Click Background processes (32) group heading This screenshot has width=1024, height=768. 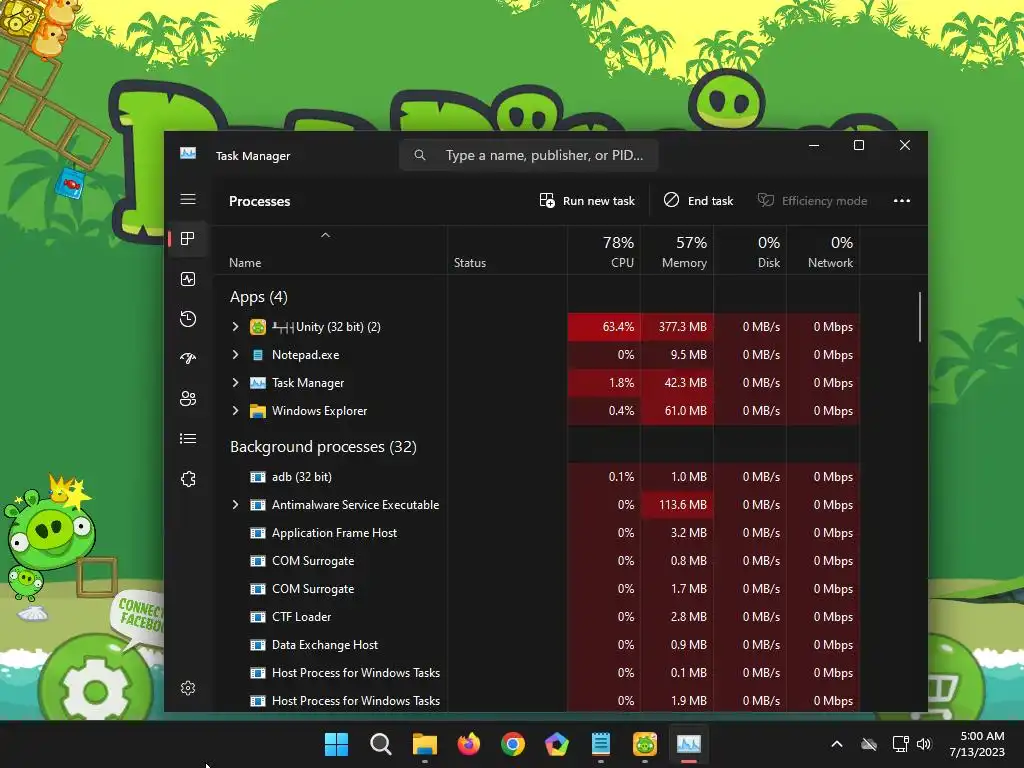tap(323, 447)
